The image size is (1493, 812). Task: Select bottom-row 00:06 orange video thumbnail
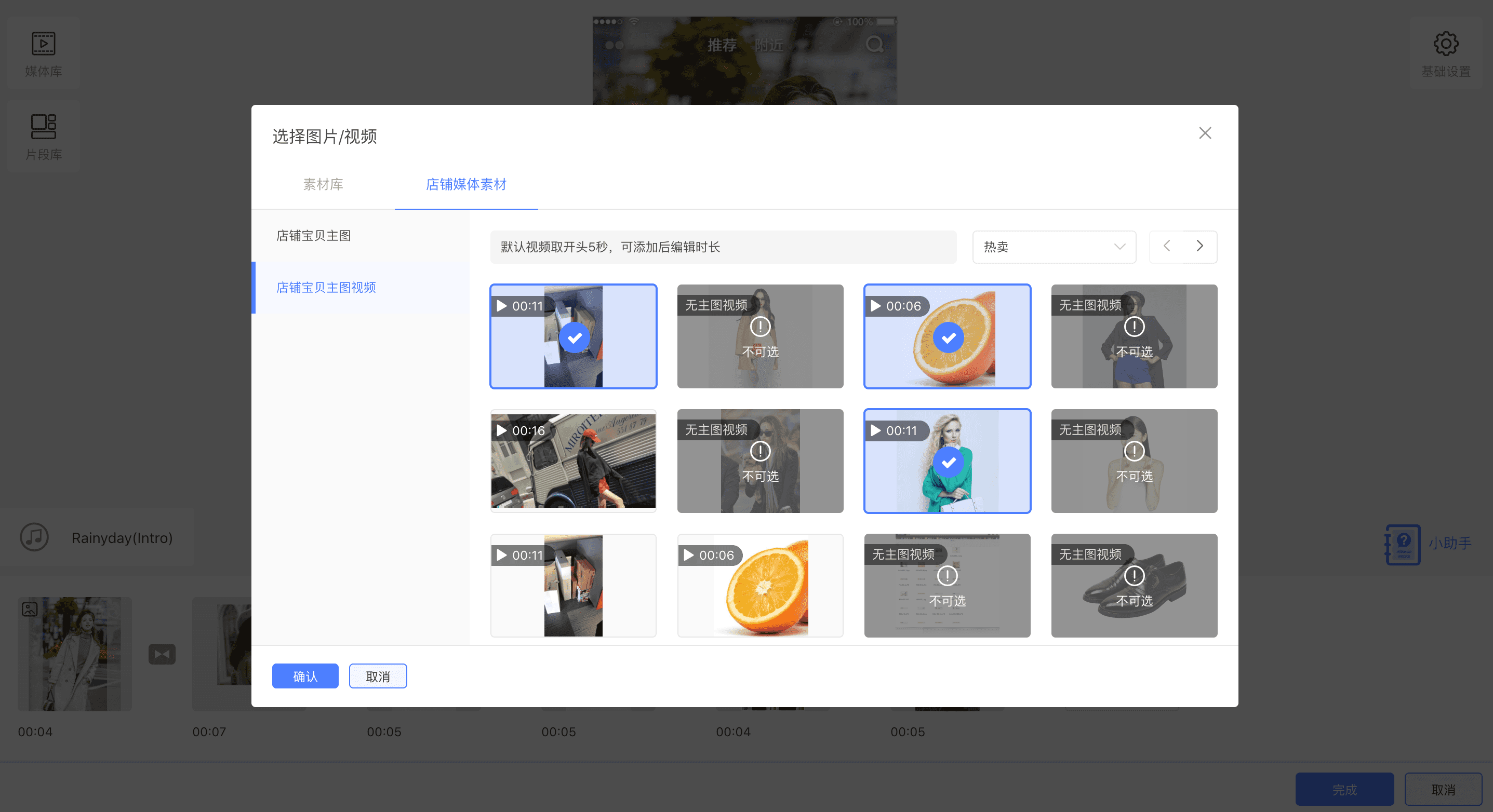pyautogui.click(x=760, y=586)
